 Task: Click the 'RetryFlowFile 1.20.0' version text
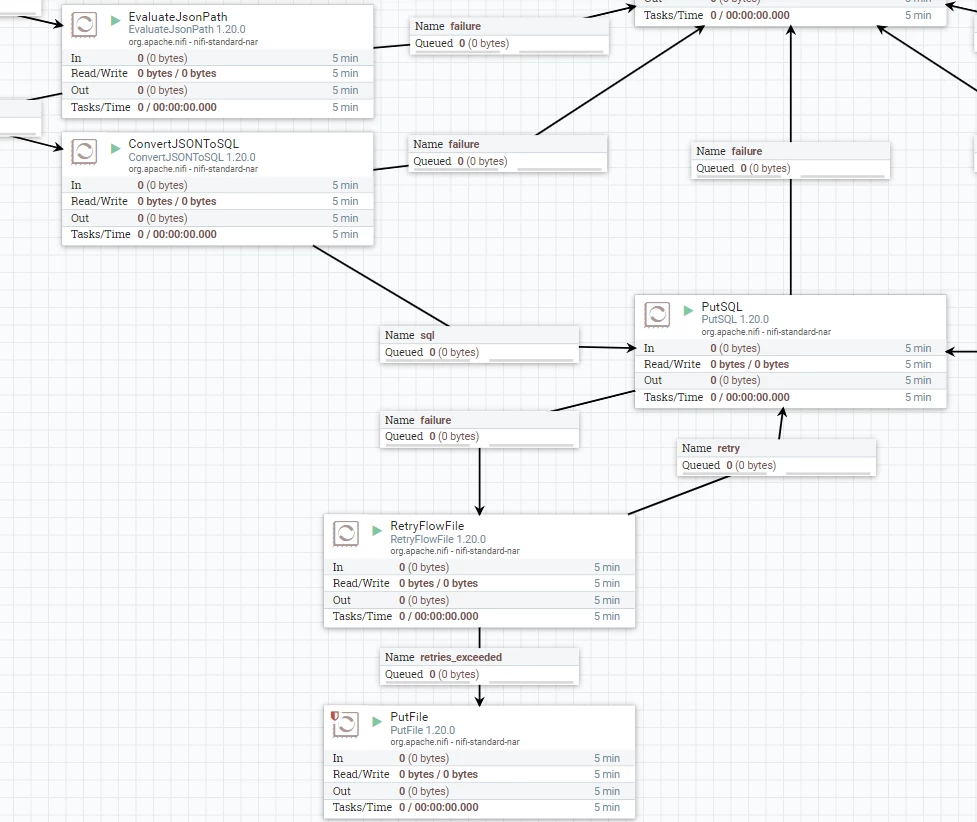tap(438, 539)
